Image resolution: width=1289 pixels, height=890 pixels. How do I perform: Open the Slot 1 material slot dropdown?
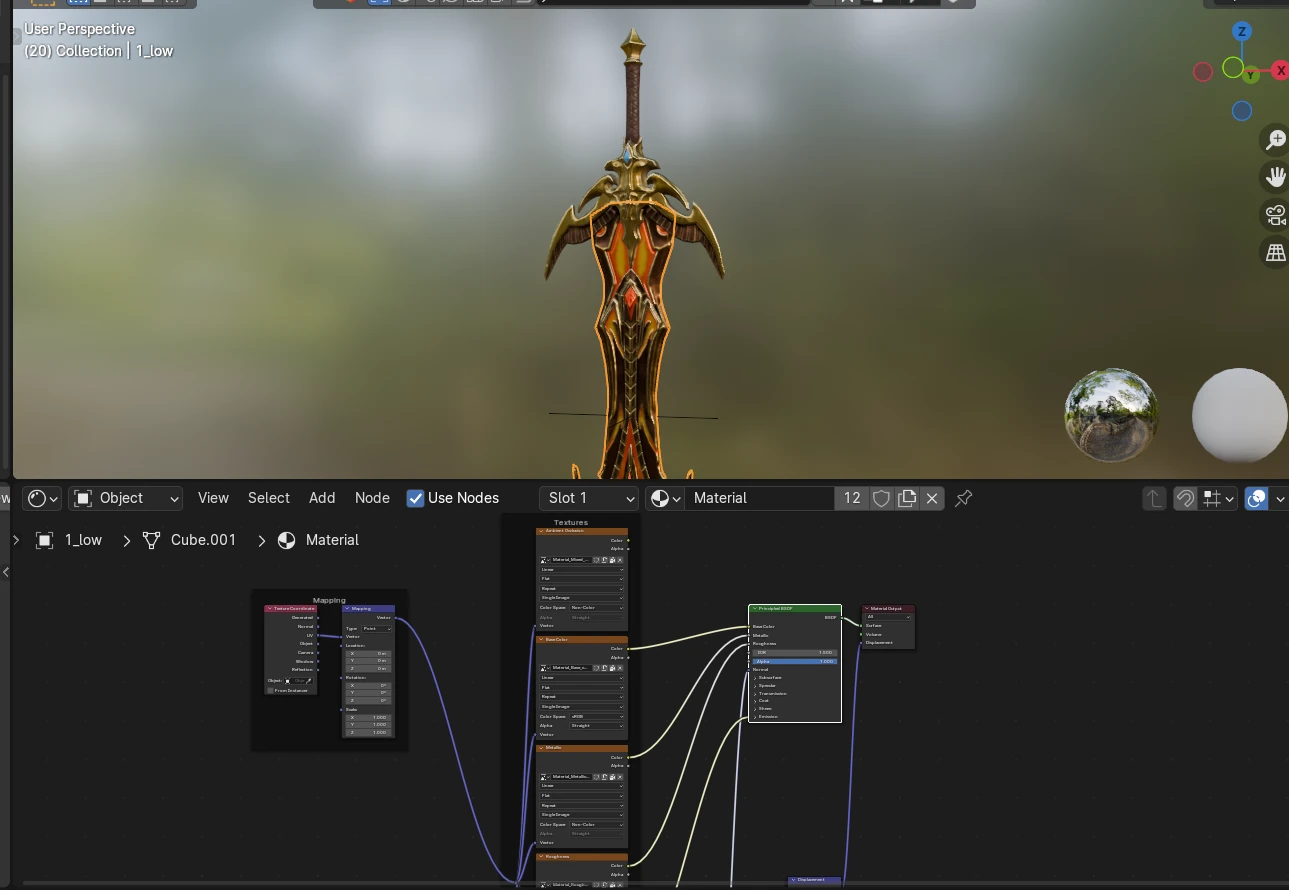pos(590,498)
